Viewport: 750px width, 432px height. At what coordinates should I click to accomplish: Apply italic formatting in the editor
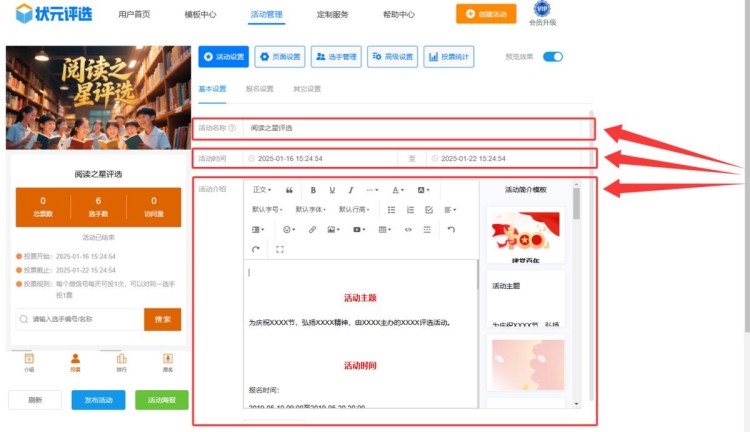350,190
